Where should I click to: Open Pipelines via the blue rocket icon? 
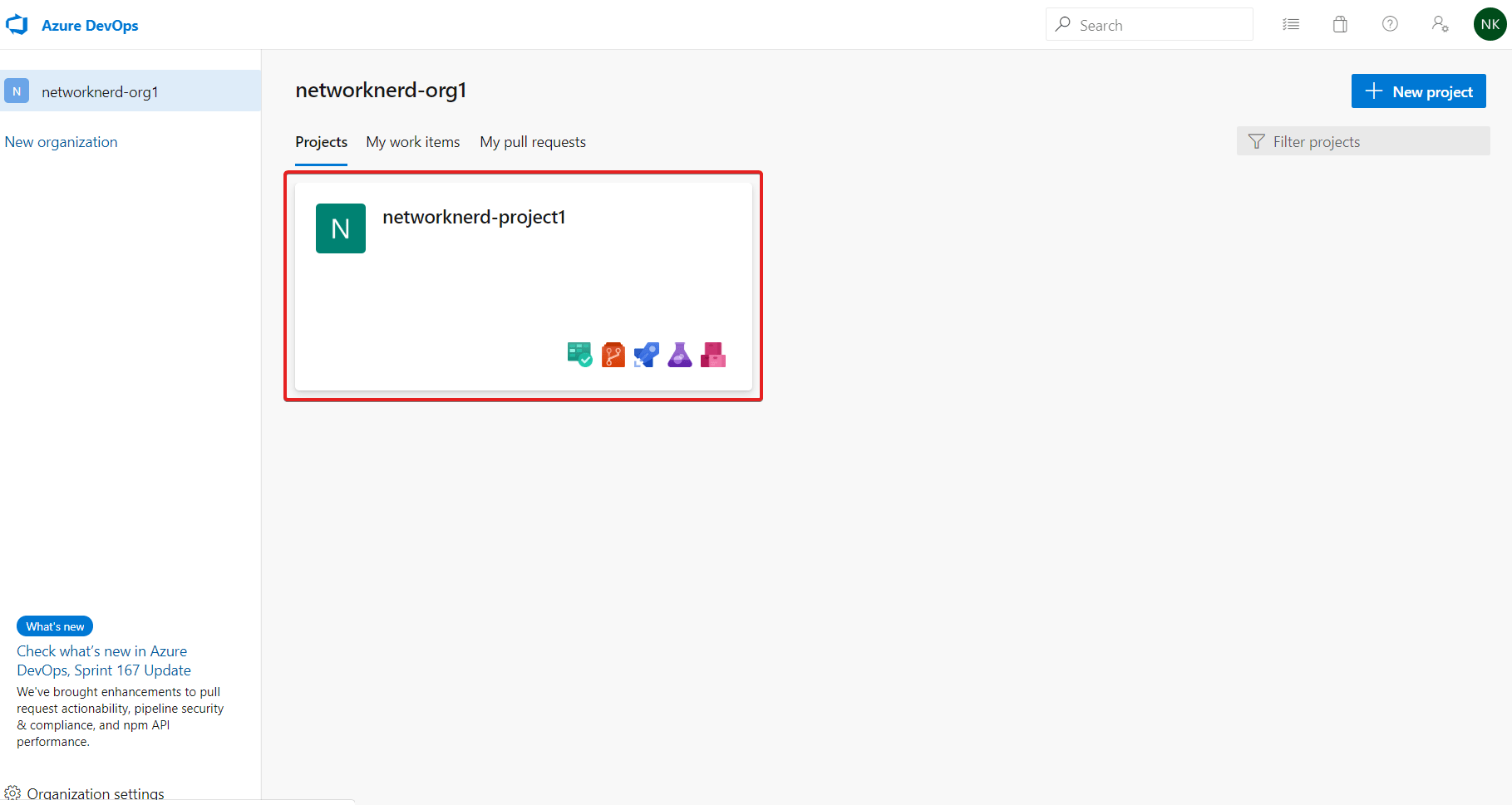click(646, 354)
